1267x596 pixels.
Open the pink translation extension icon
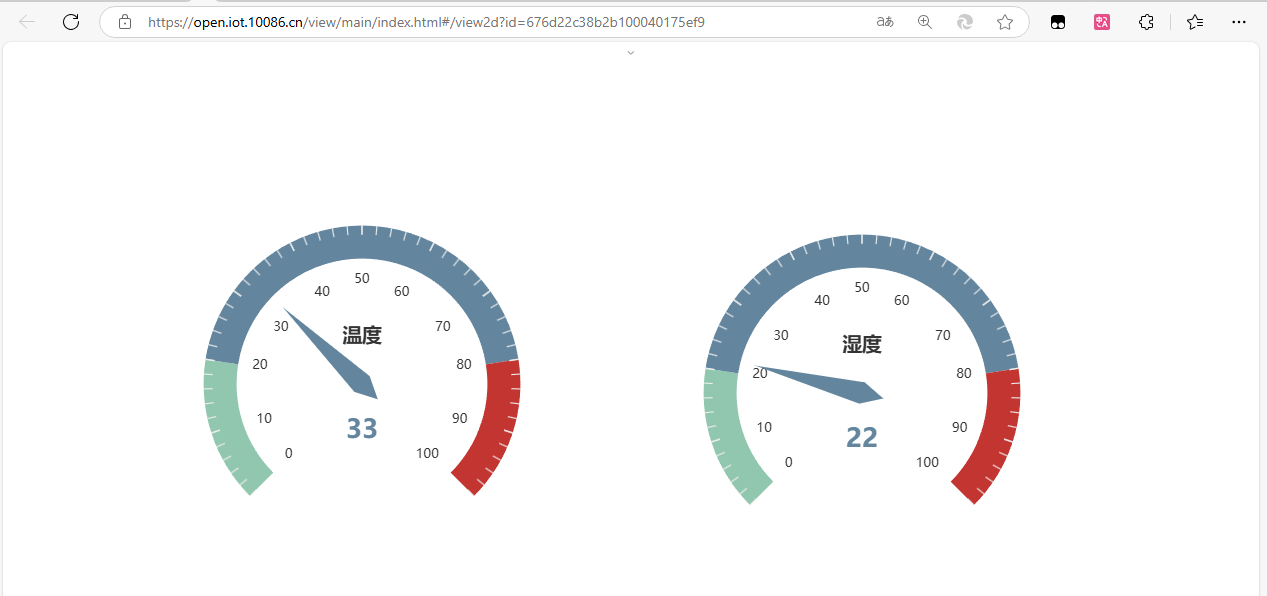pos(1102,22)
